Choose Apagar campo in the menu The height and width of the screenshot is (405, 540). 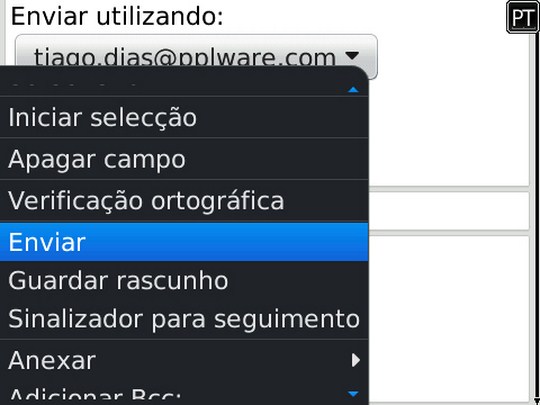(184, 159)
